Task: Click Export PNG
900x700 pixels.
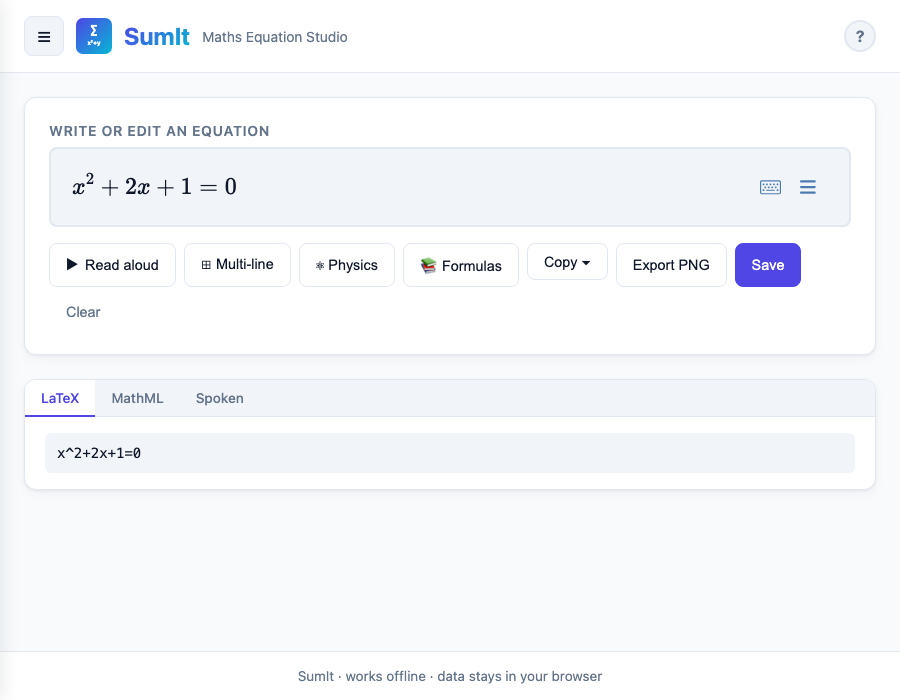Action: [670, 264]
